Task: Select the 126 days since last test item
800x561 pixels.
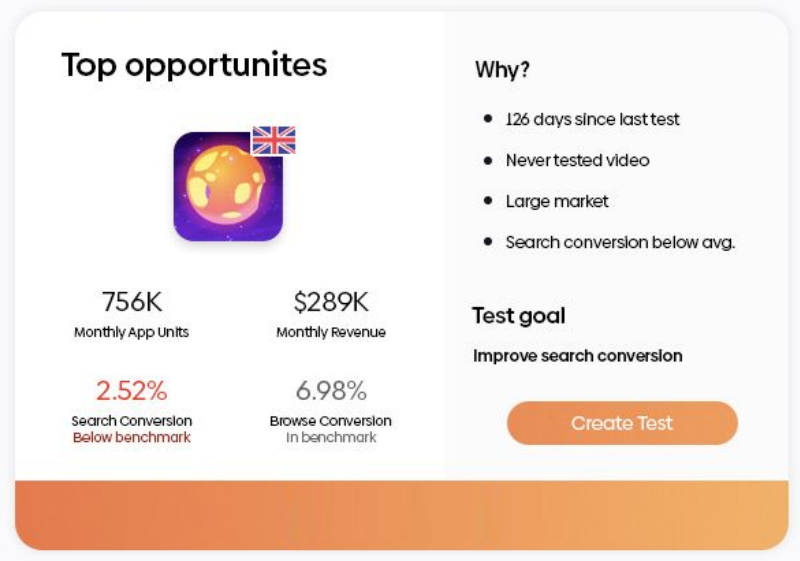Action: click(x=592, y=119)
